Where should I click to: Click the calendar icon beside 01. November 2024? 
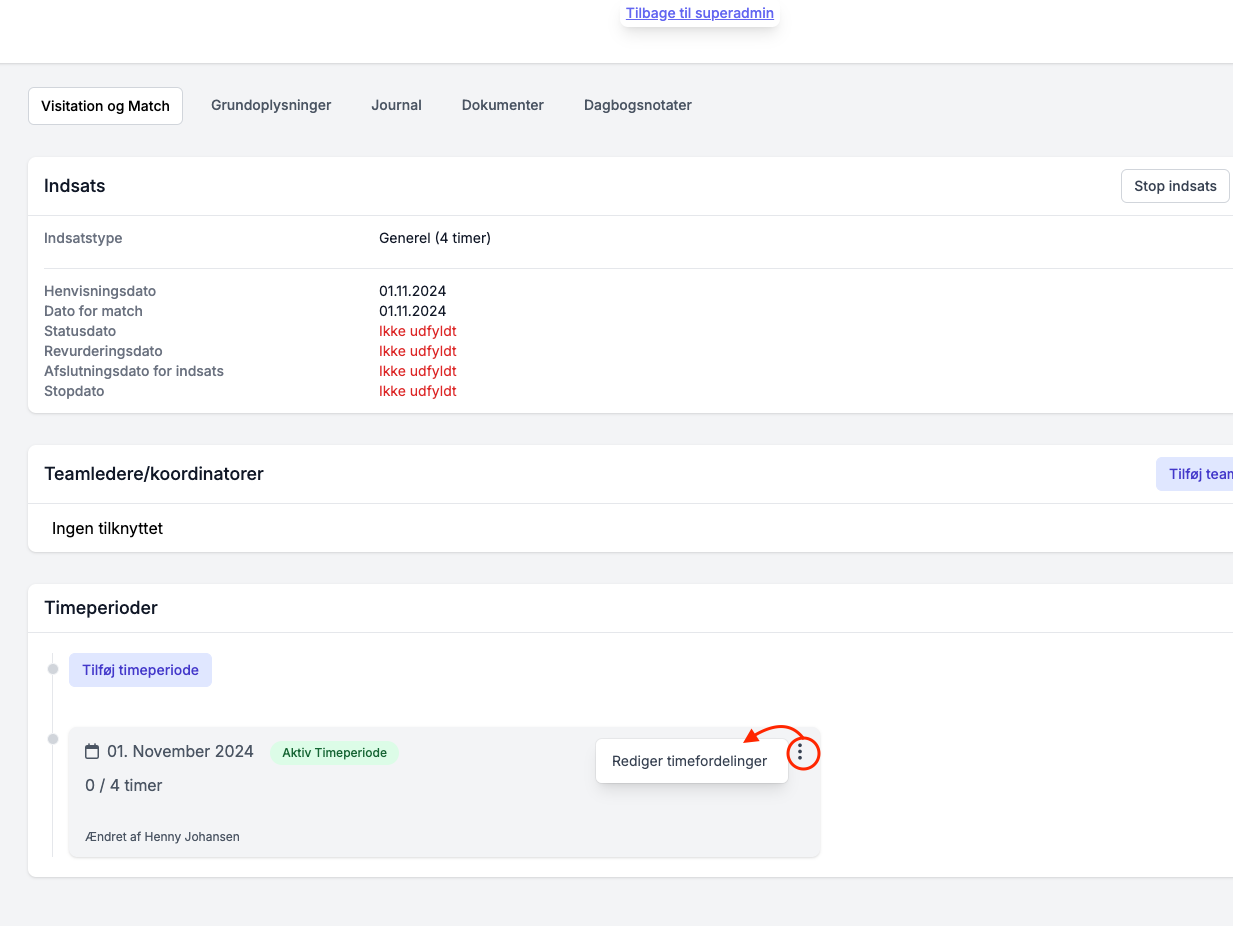click(x=92, y=751)
